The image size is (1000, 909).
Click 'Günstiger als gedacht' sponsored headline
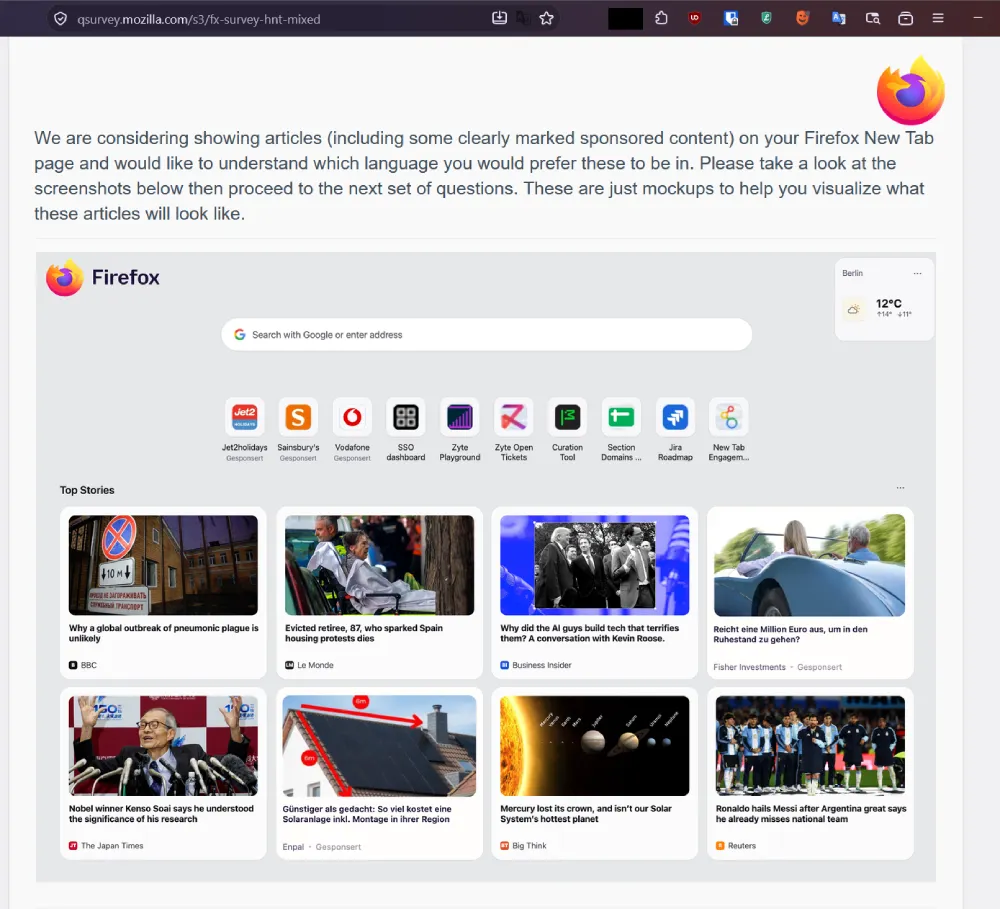click(367, 814)
